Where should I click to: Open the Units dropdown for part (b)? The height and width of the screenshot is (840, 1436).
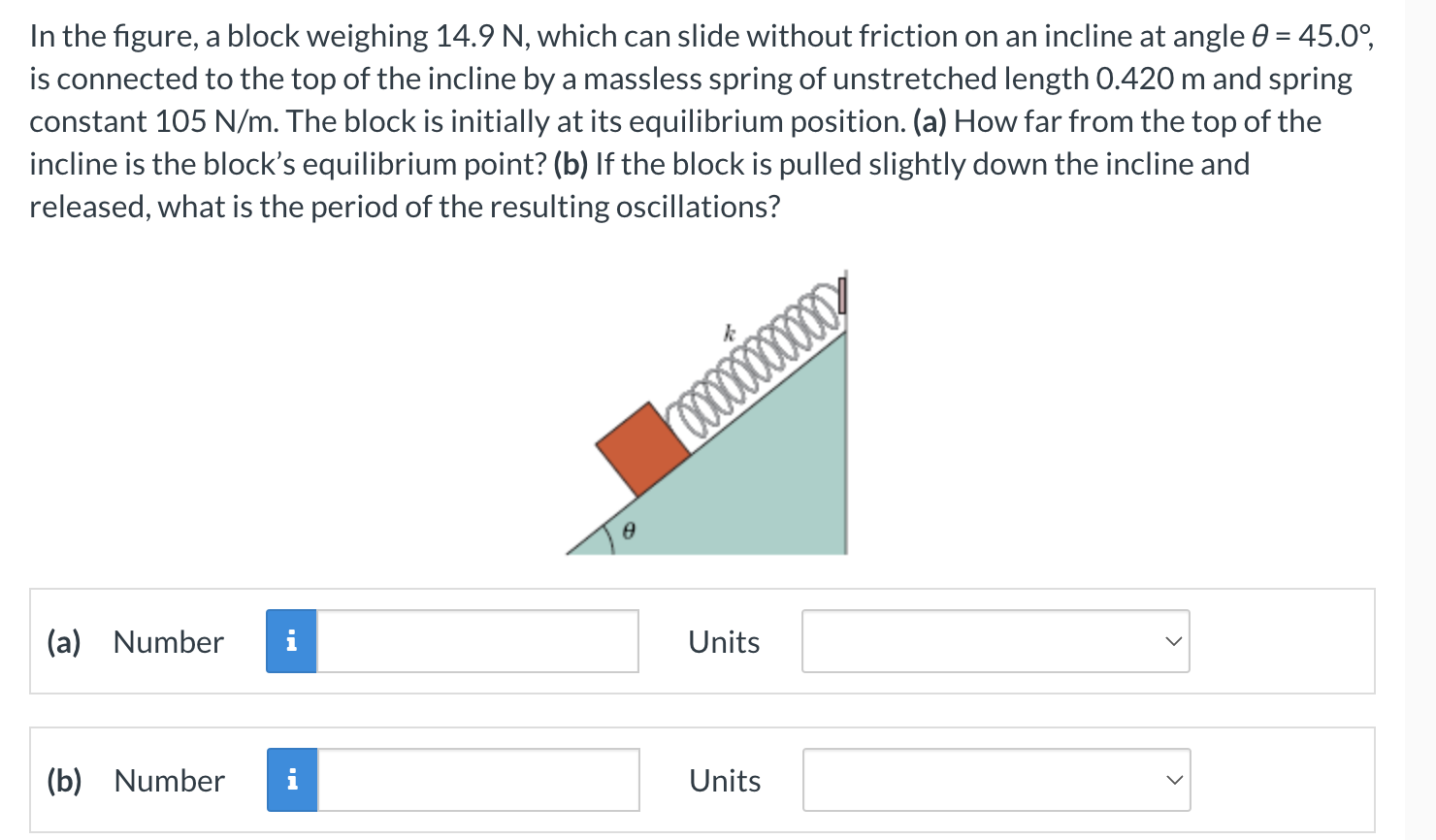995,780
